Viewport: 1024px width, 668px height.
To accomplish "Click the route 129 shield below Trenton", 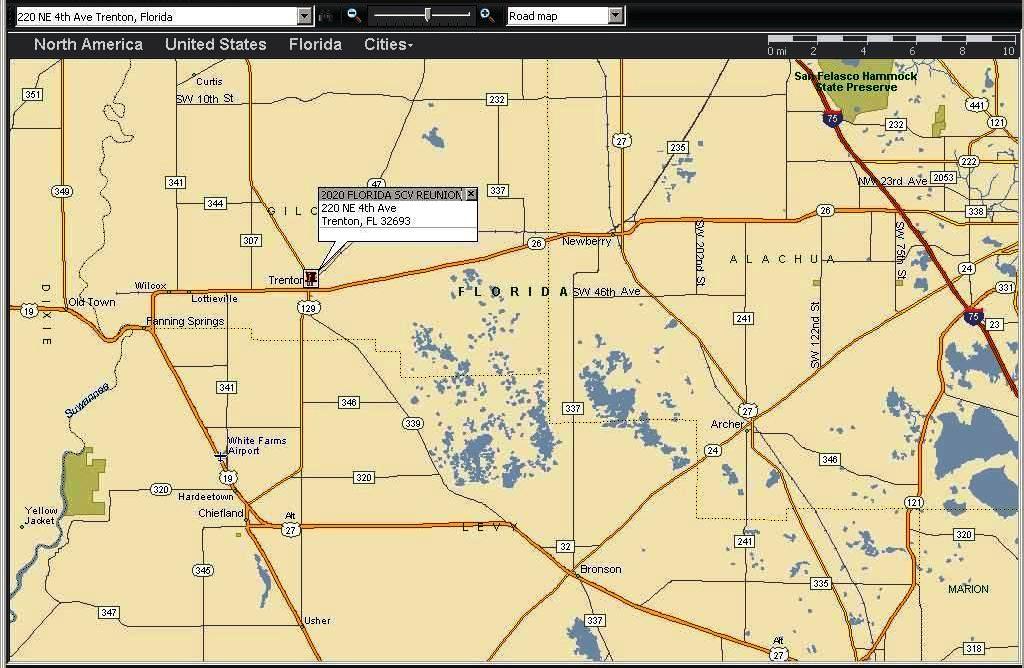I will click(x=309, y=308).
